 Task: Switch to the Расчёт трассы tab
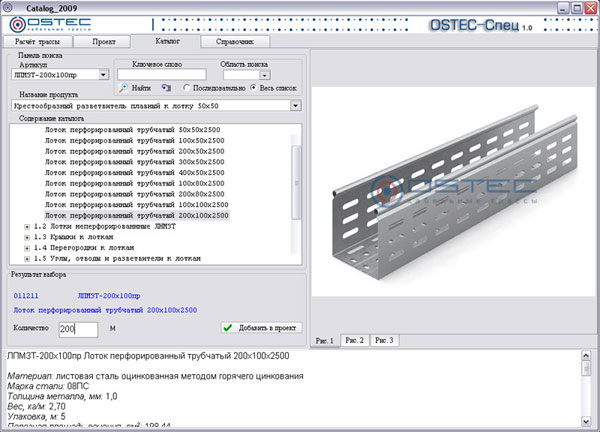point(37,42)
